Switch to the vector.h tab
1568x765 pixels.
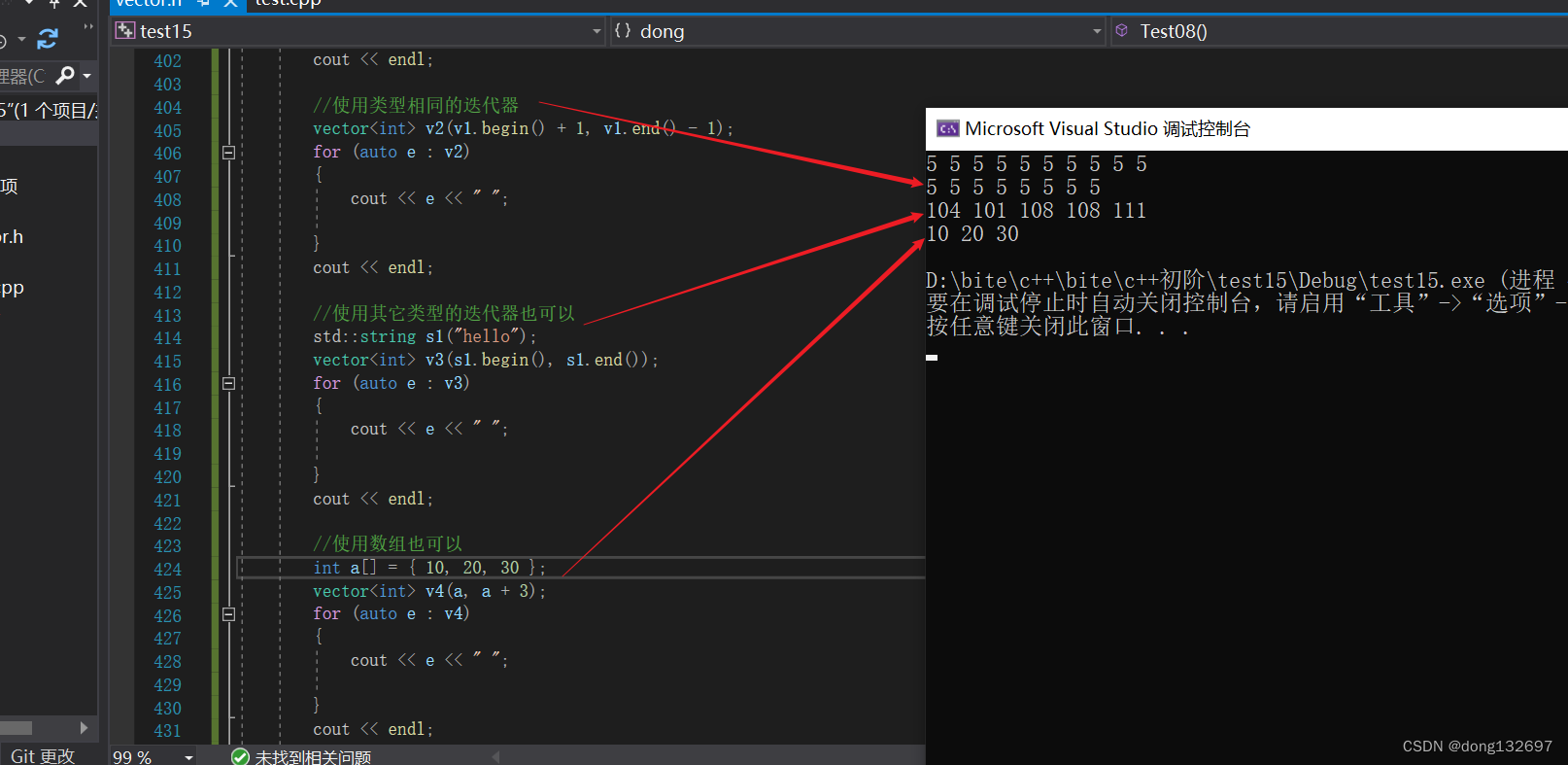[x=149, y=4]
